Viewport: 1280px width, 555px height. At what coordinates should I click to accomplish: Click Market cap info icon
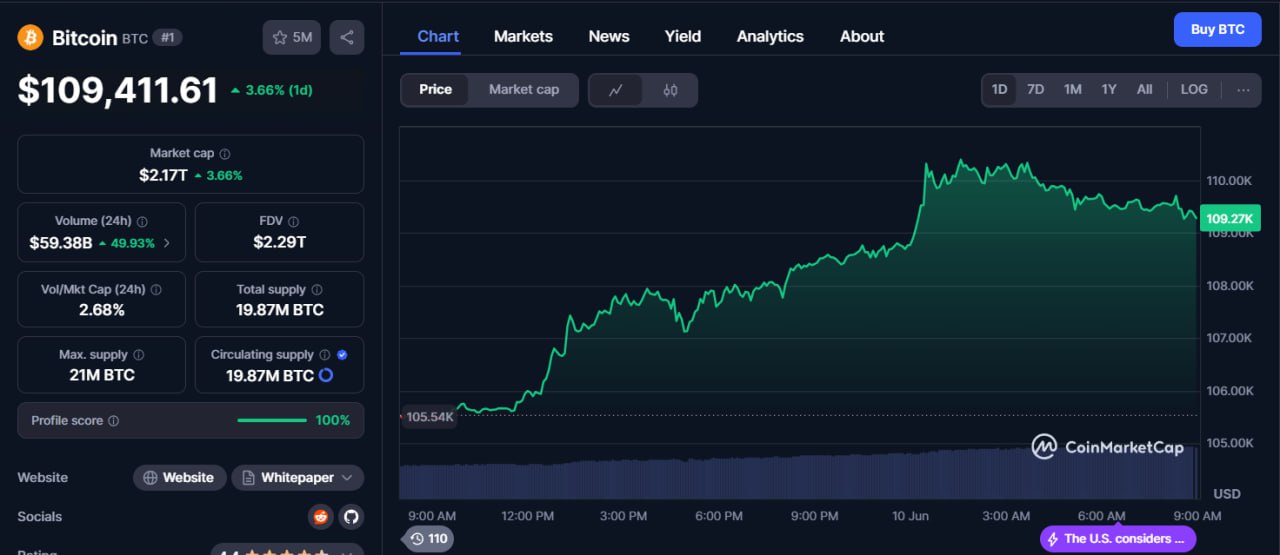pos(225,154)
